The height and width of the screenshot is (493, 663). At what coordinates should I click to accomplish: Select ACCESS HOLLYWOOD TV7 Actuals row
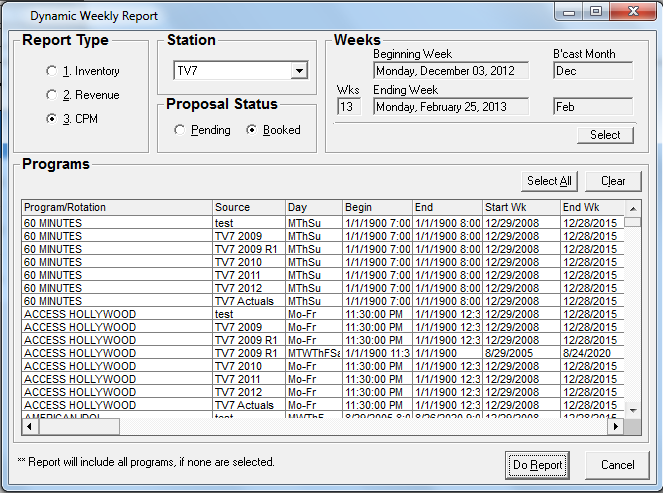tap(116, 405)
